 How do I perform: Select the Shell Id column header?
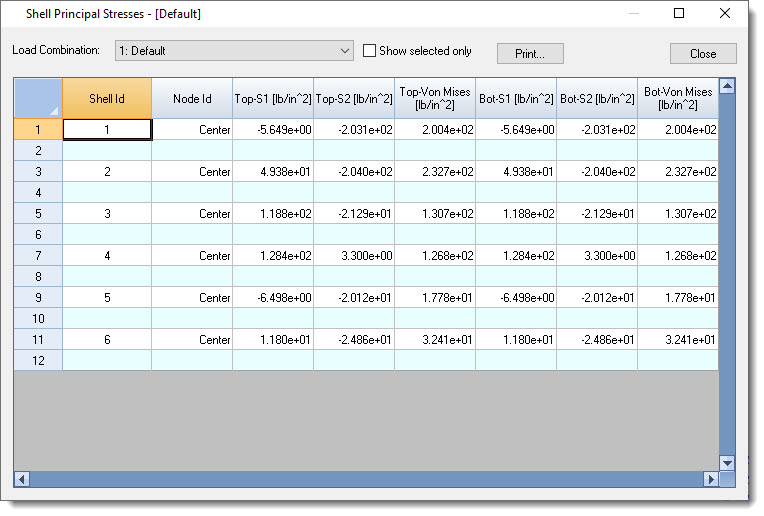(107, 98)
